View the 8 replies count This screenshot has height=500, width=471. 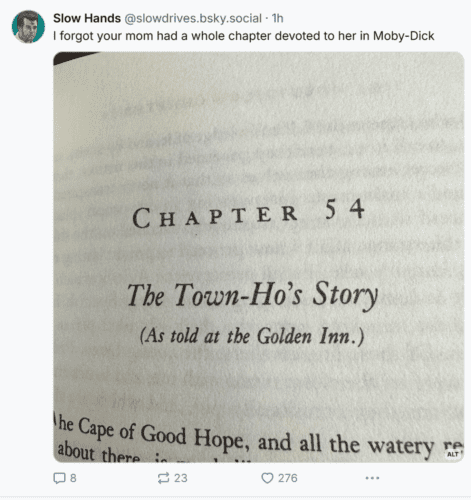point(73,478)
